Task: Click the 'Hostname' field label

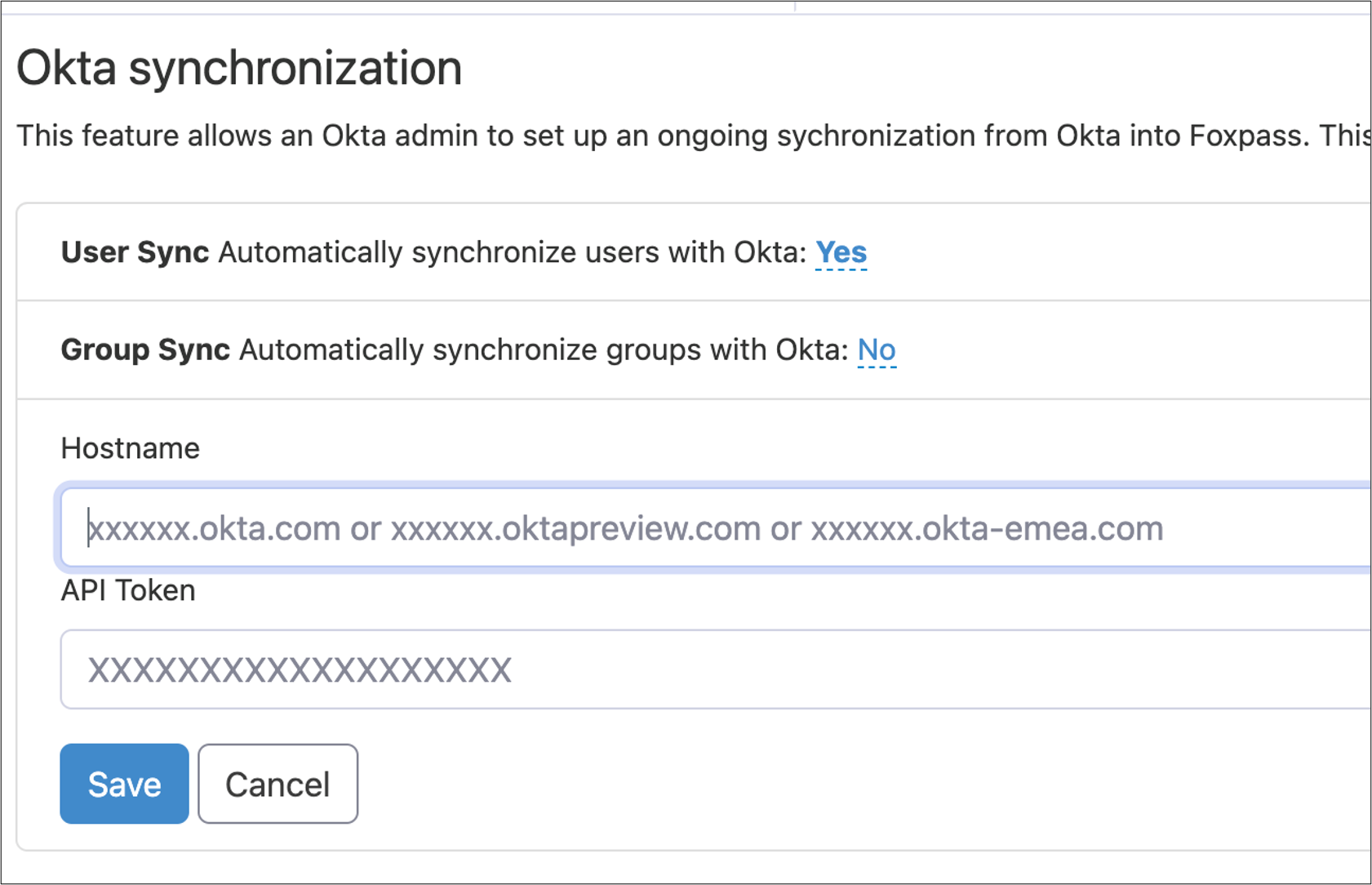Action: (x=131, y=448)
